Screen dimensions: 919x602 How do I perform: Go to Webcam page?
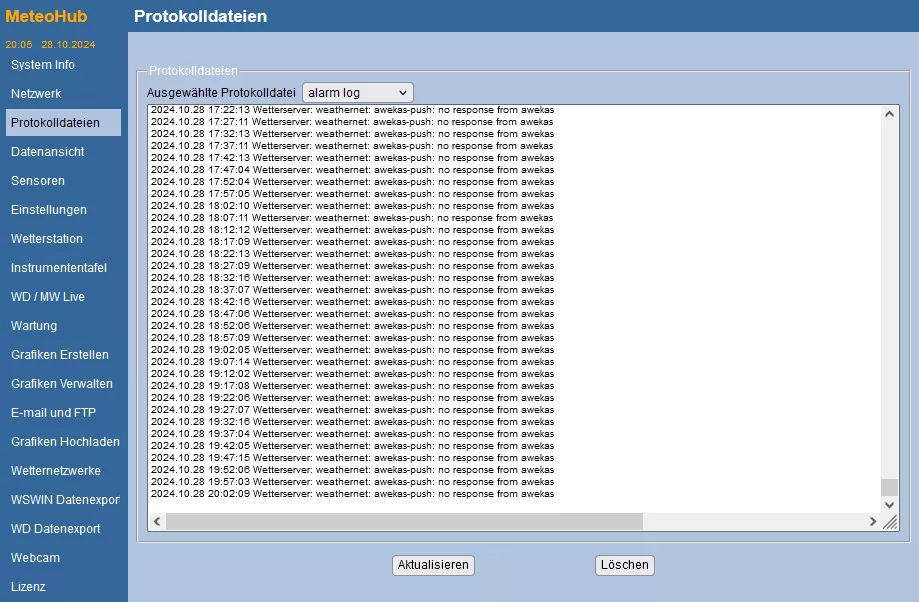point(35,558)
